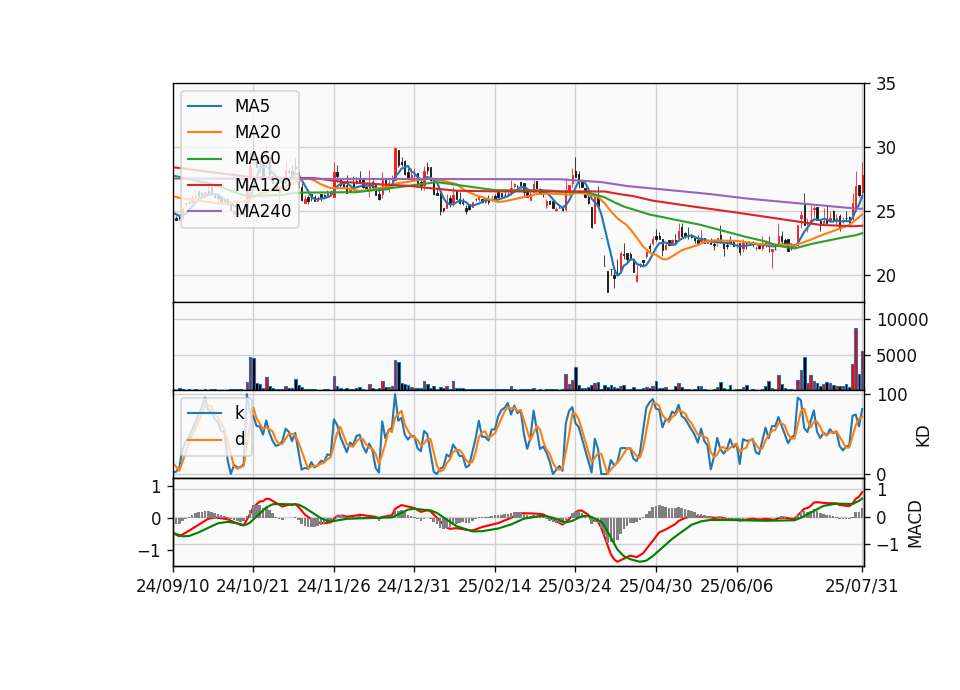Viewport: 960px width, 690px height.
Task: Click the MA60 legend label
Action: pyautogui.click(x=257, y=158)
